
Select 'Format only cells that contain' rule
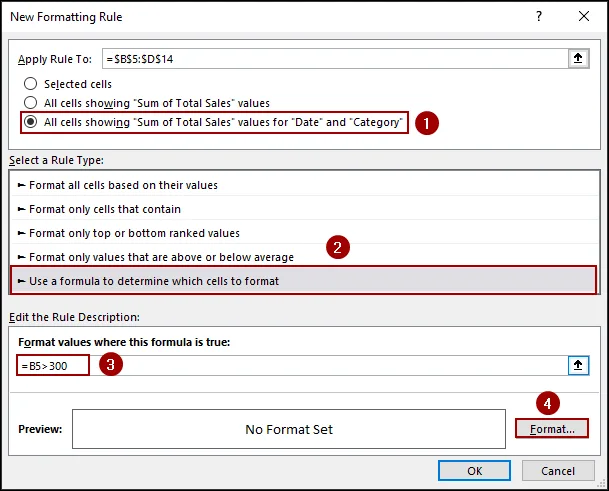[304, 209]
